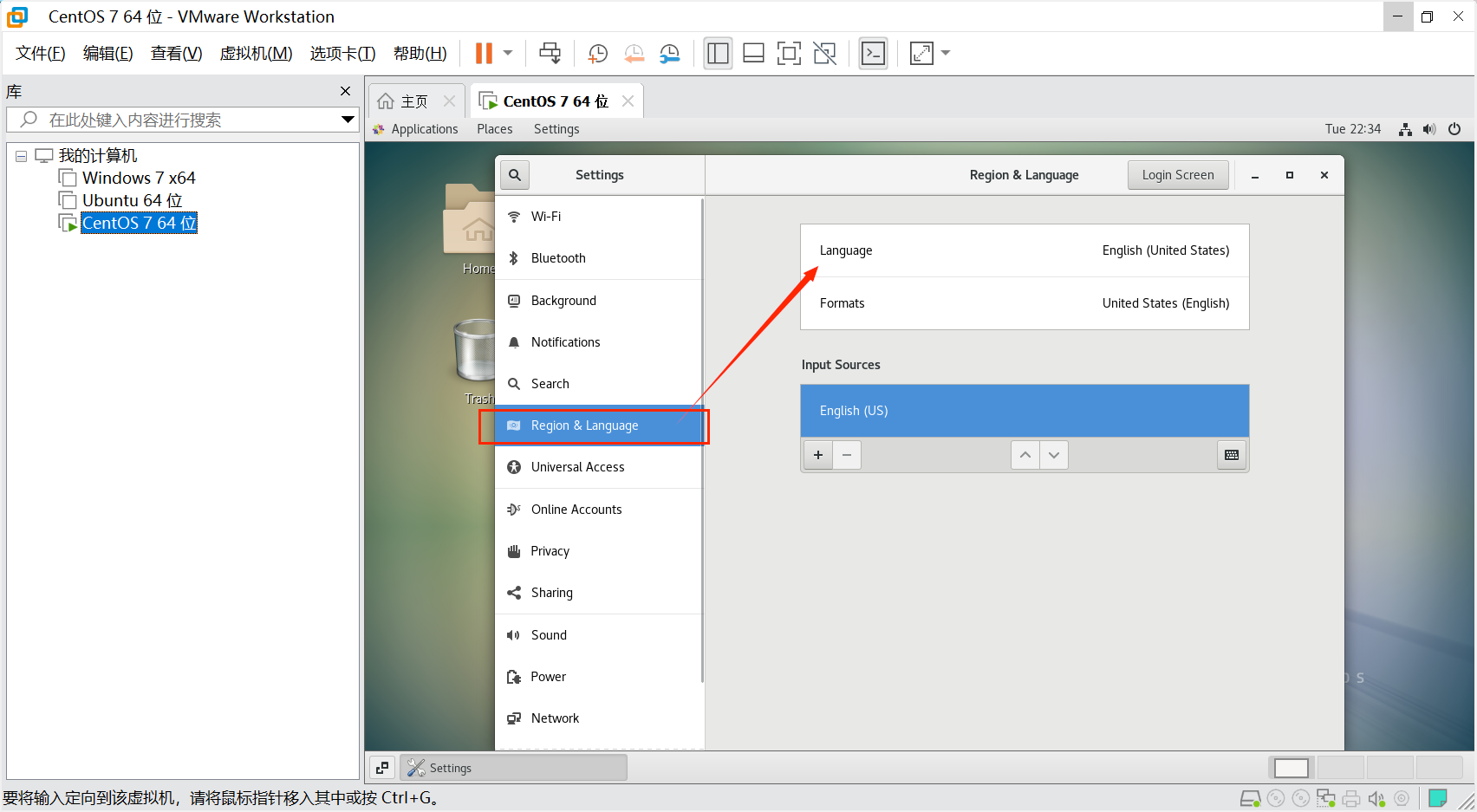Take a VM snapshot
Image resolution: width=1477 pixels, height=812 pixels.
pyautogui.click(x=597, y=53)
